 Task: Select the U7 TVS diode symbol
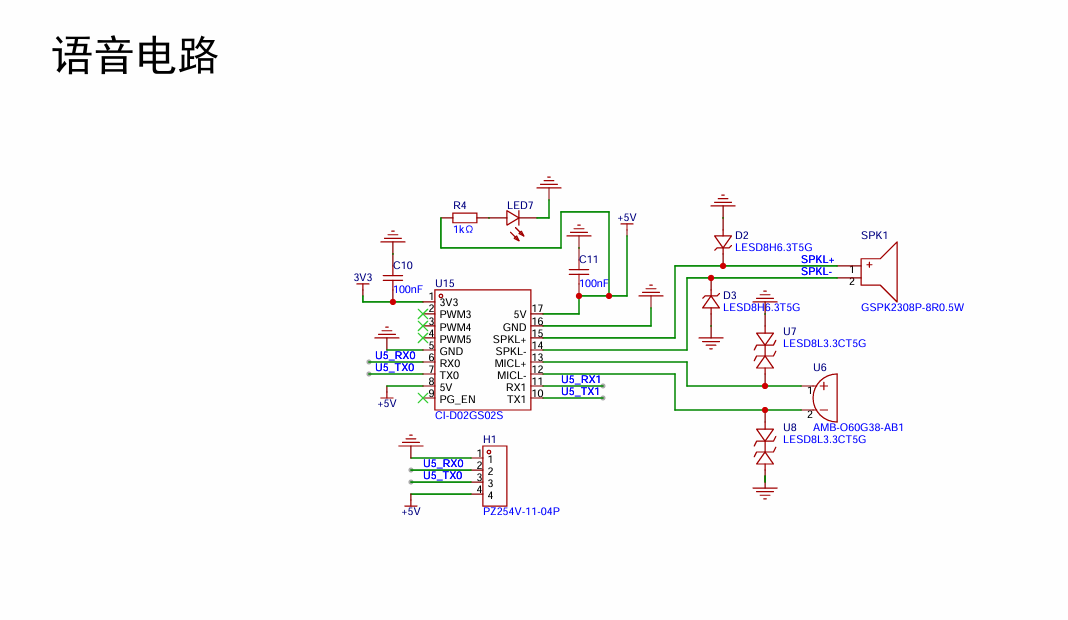pyautogui.click(x=765, y=350)
